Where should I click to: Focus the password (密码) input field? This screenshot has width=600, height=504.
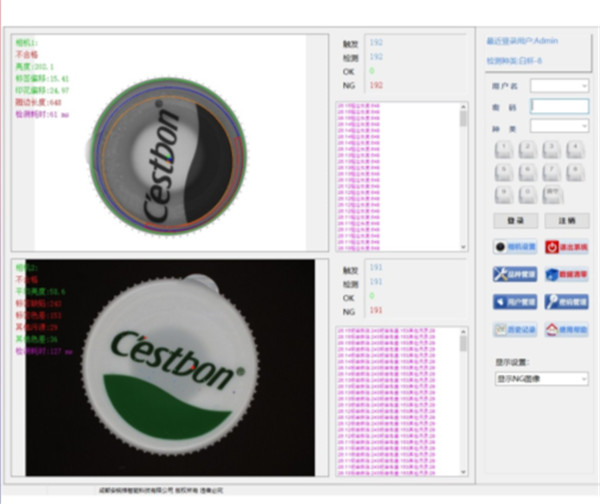coord(560,106)
